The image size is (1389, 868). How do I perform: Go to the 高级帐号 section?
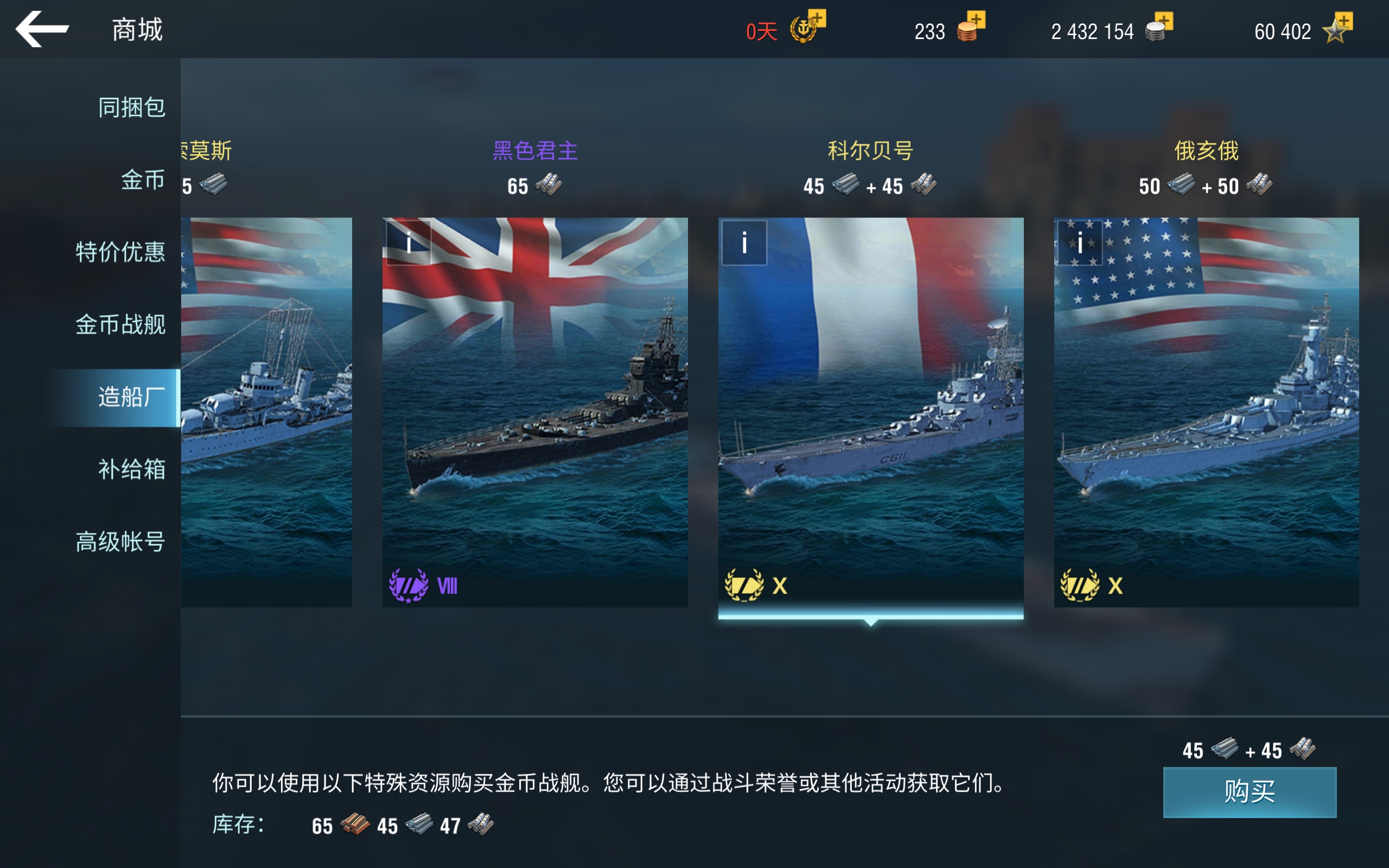[120, 541]
